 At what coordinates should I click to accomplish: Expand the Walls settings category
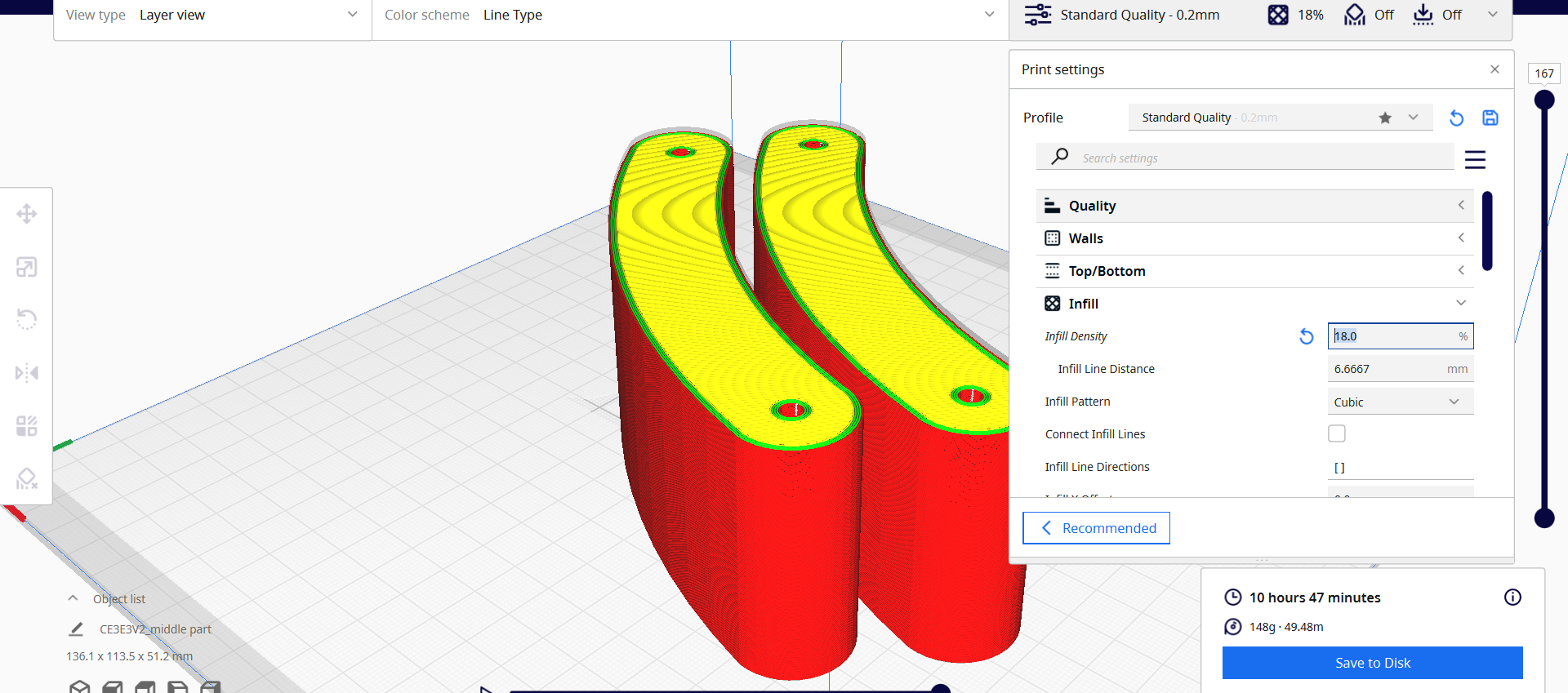pyautogui.click(x=1254, y=238)
